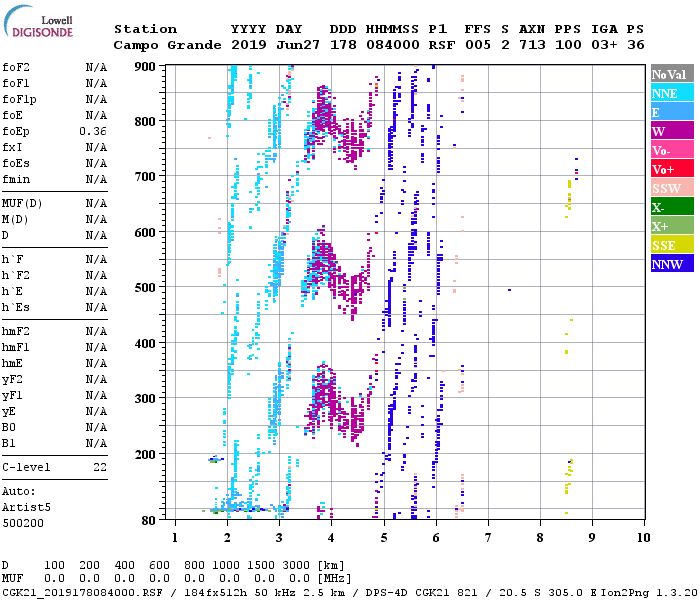Click the foEs parameter label
Viewport: 700px width, 600px height.
[16, 163]
